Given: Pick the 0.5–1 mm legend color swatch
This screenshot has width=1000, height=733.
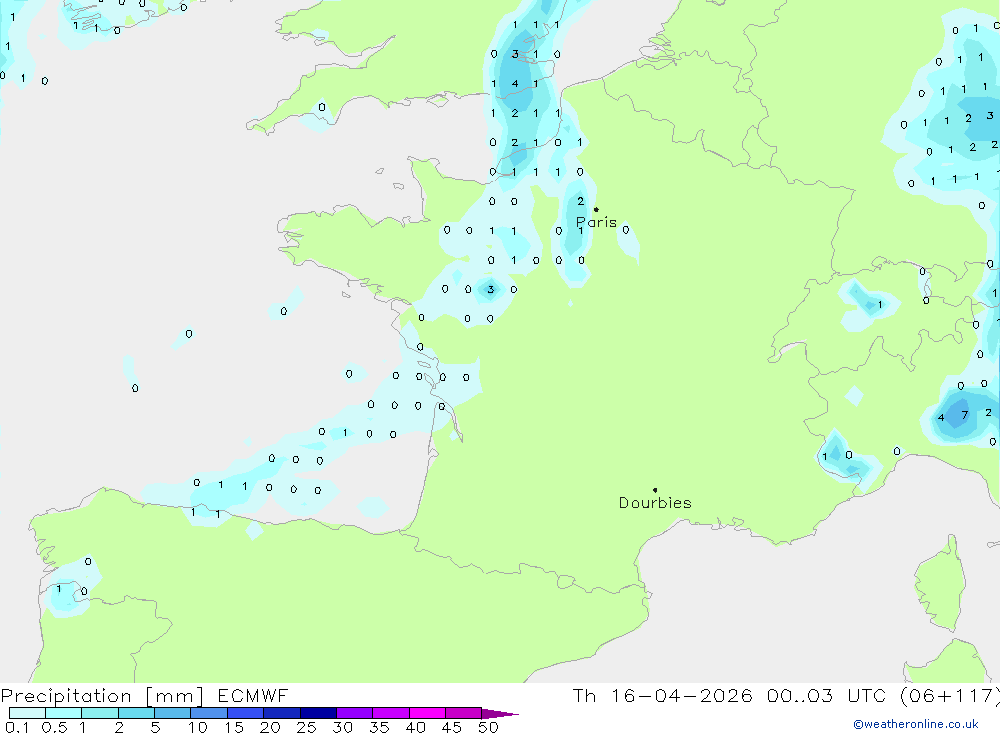Looking at the screenshot, I should (x=63, y=713).
